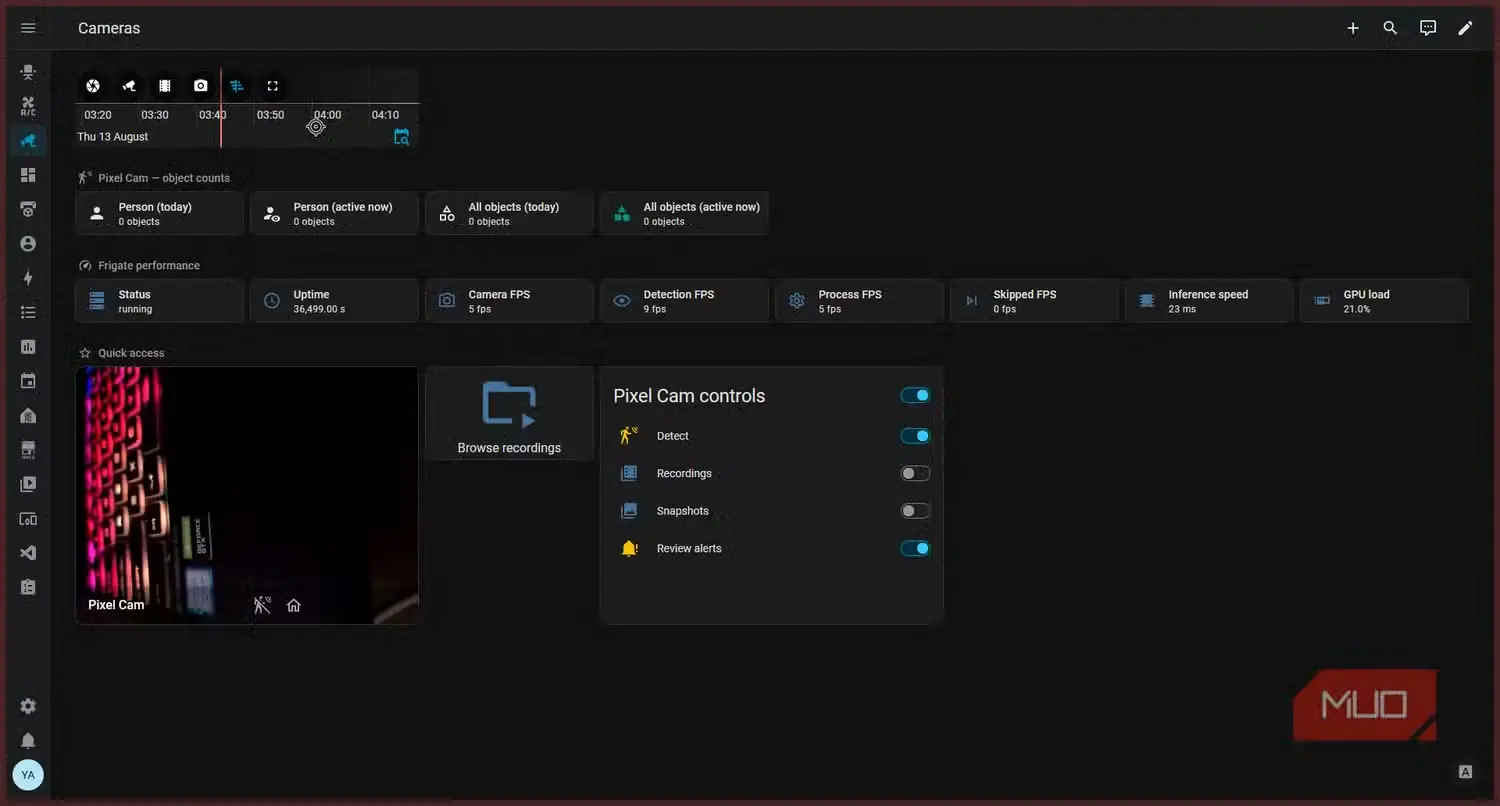Open History bar chart sidebar icon
The height and width of the screenshot is (806, 1500).
point(28,347)
